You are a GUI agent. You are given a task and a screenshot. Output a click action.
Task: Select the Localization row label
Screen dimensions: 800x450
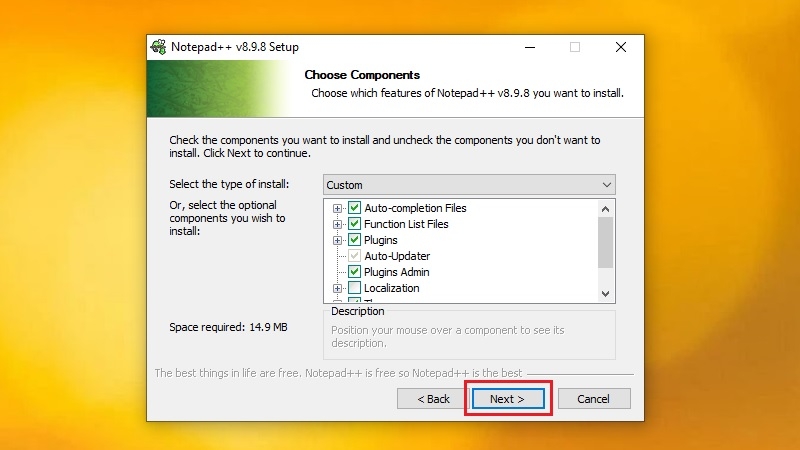pyautogui.click(x=391, y=288)
